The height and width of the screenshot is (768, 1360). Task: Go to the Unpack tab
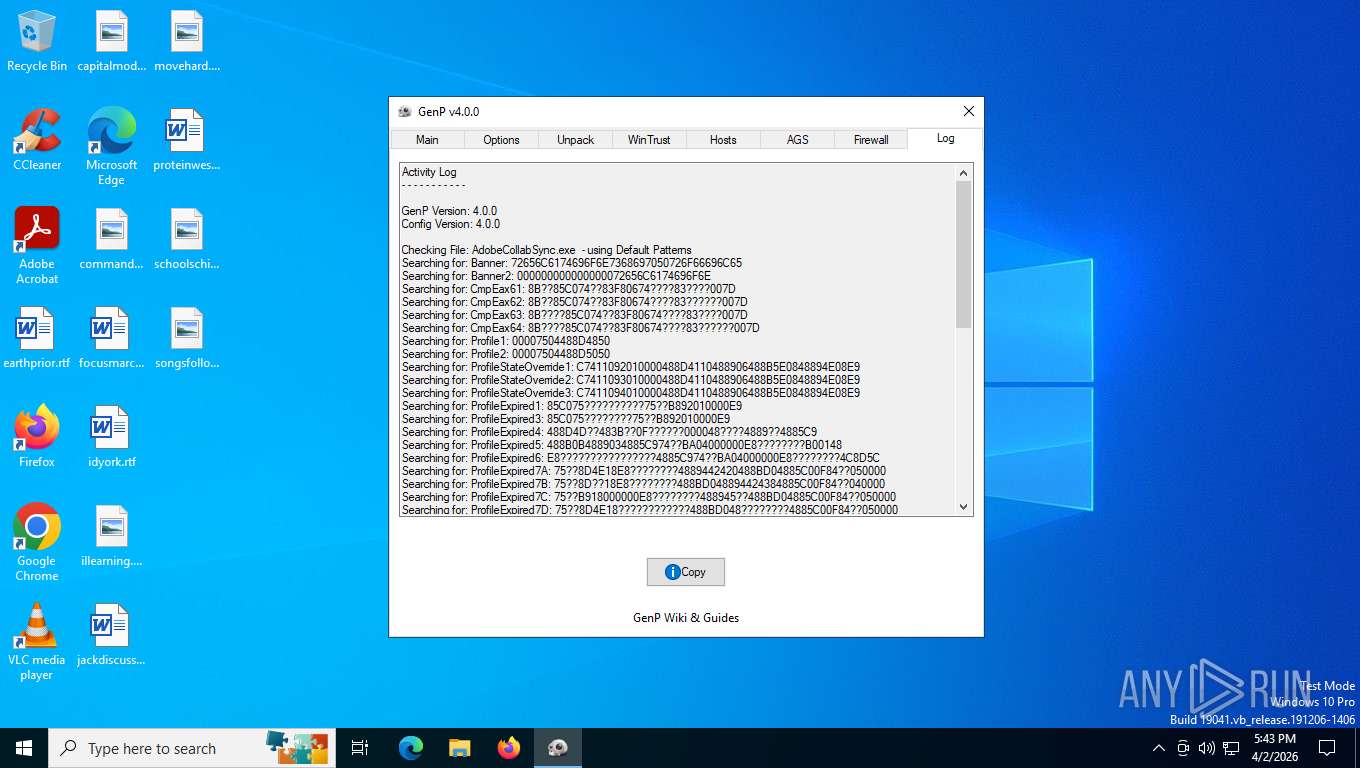pyautogui.click(x=575, y=140)
